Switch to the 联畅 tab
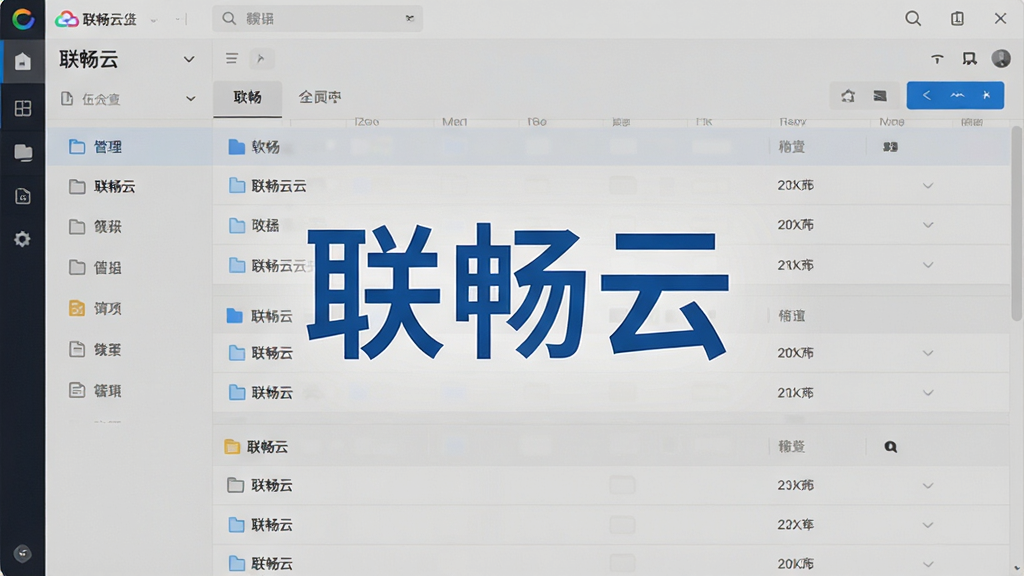The image size is (1024, 576). point(248,98)
